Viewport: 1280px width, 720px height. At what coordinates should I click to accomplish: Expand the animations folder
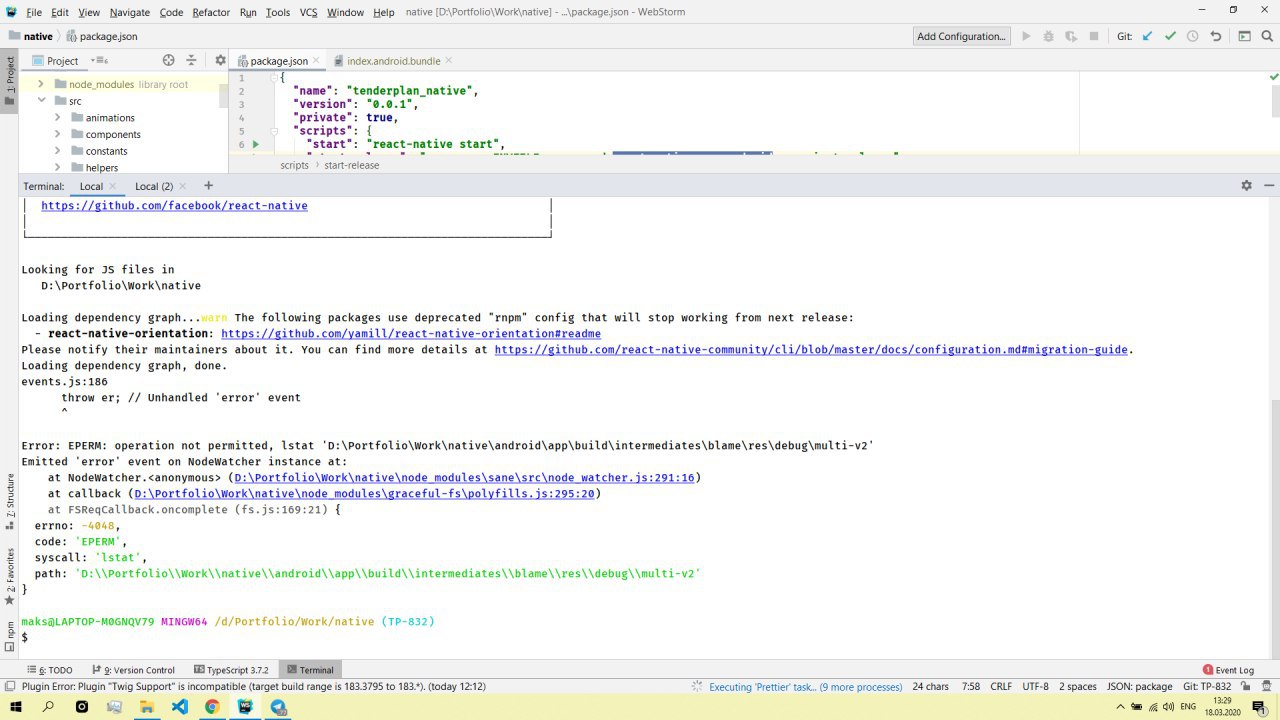(57, 118)
